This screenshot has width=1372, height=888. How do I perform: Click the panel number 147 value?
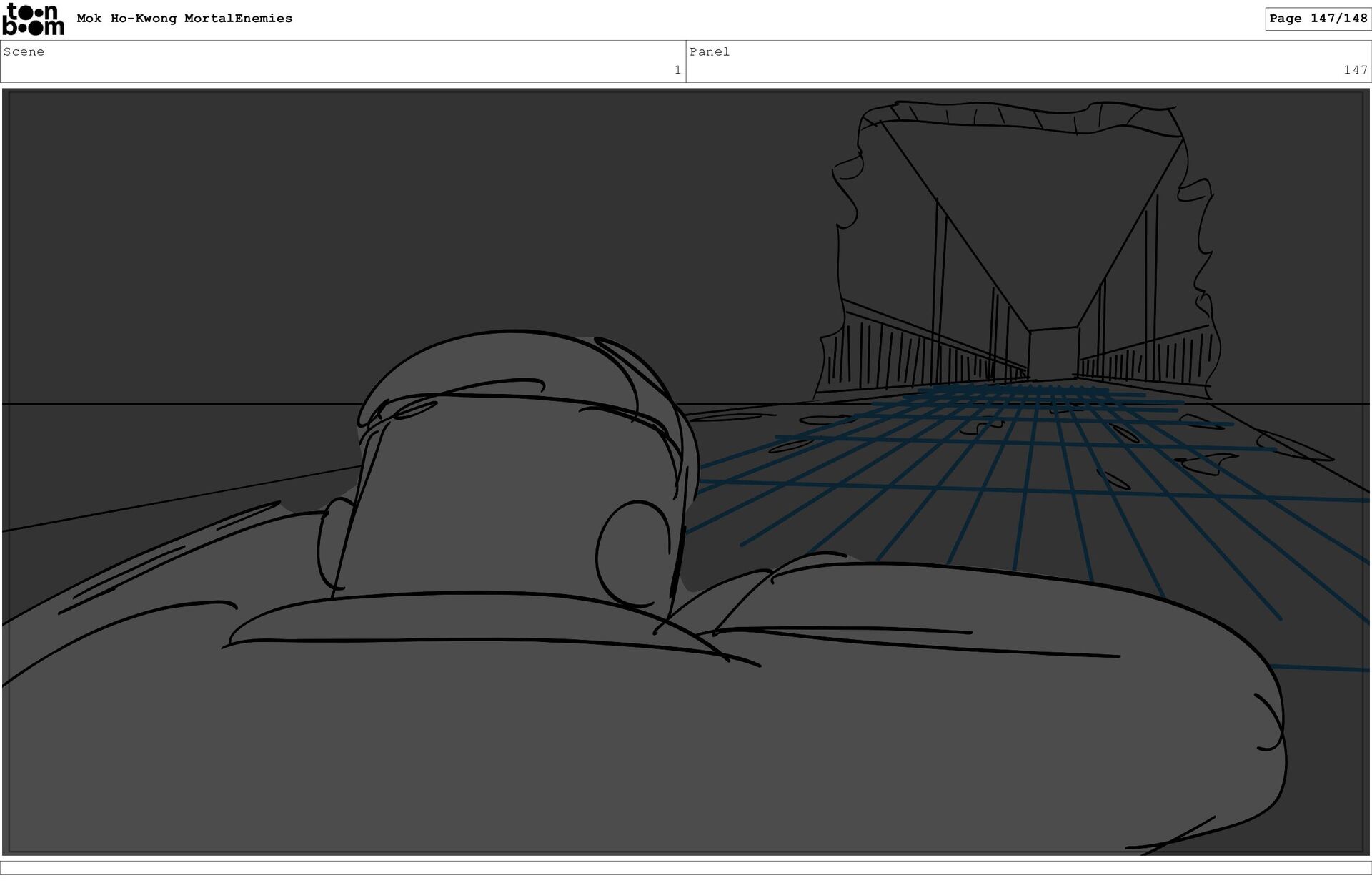[x=1355, y=70]
